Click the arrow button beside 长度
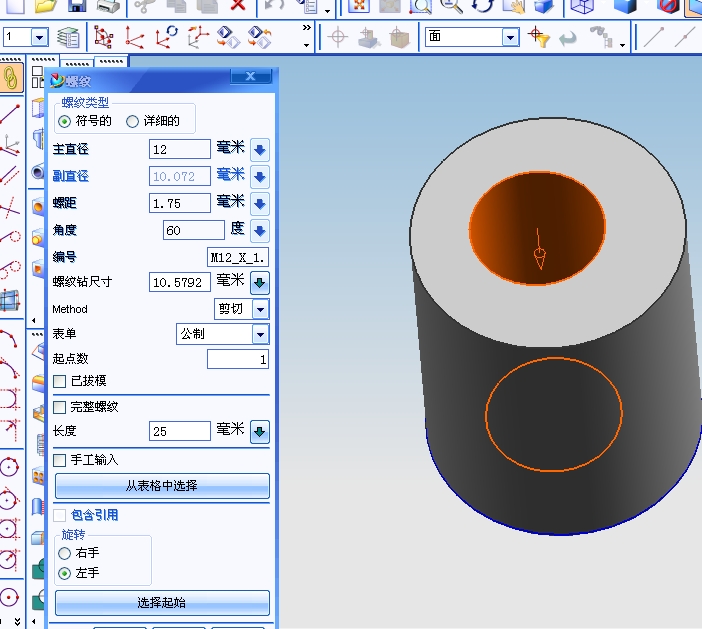This screenshot has width=702, height=629. [260, 432]
